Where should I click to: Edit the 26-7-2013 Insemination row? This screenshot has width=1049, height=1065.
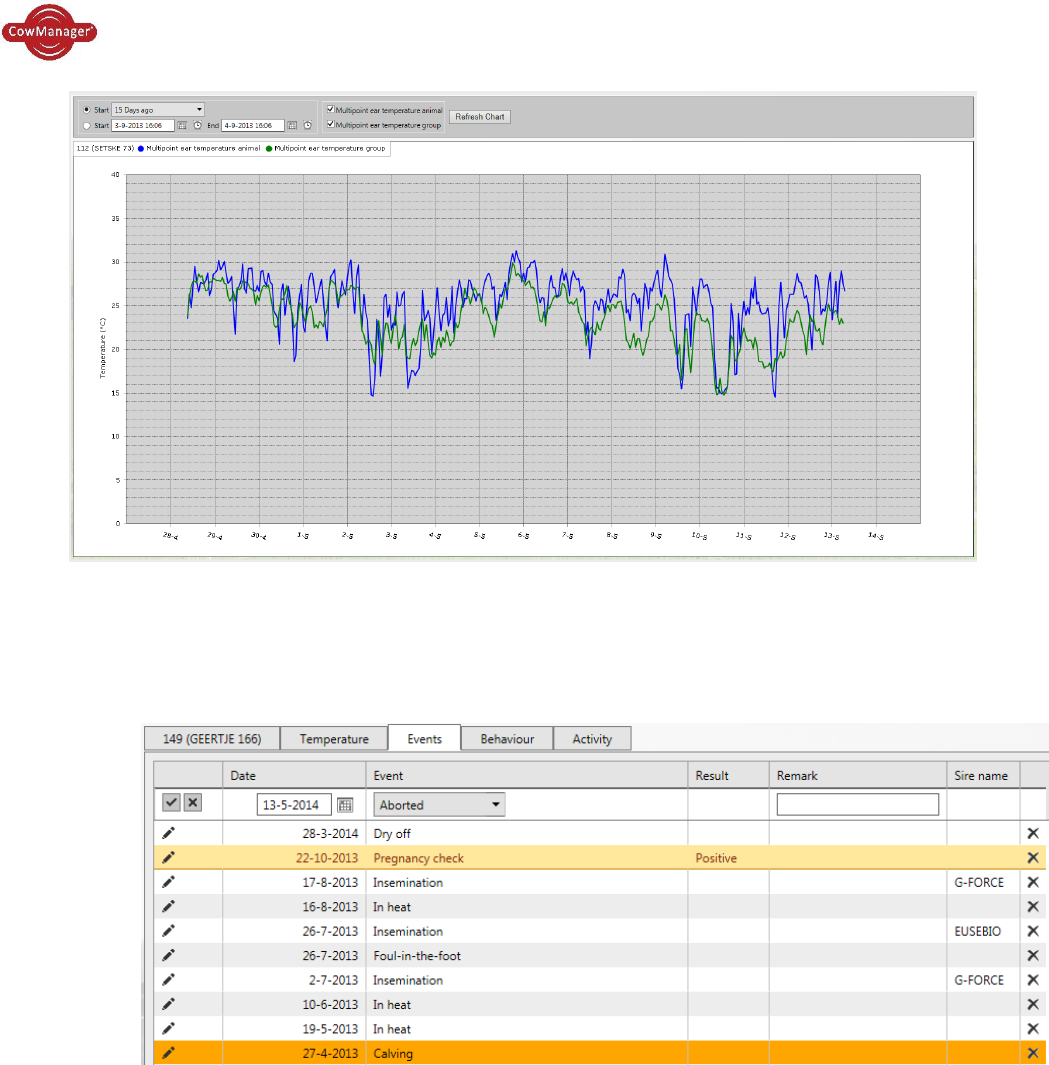click(x=168, y=931)
